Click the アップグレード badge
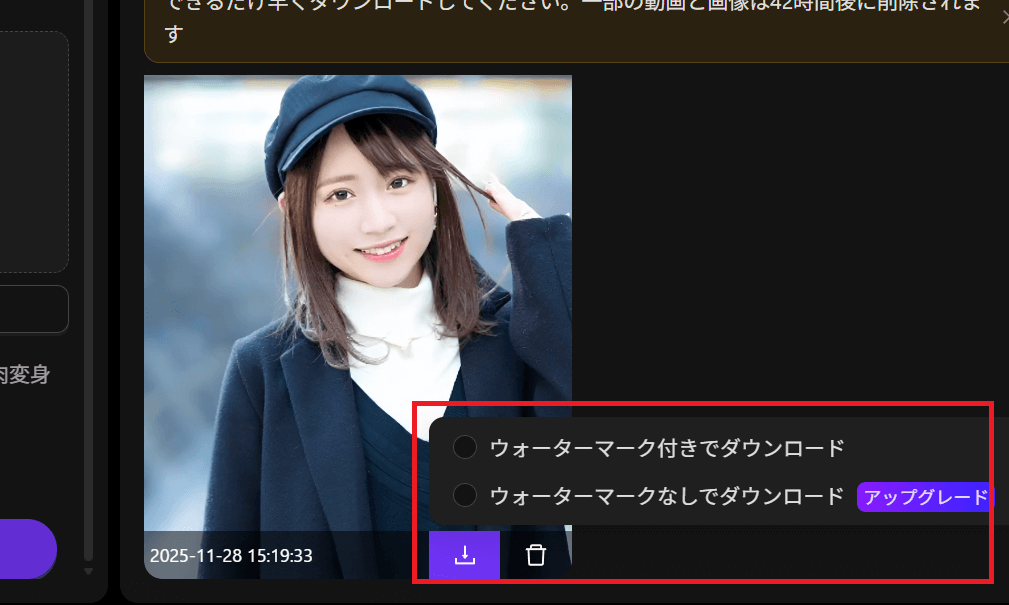Viewport: 1009px width, 605px height. [923, 497]
